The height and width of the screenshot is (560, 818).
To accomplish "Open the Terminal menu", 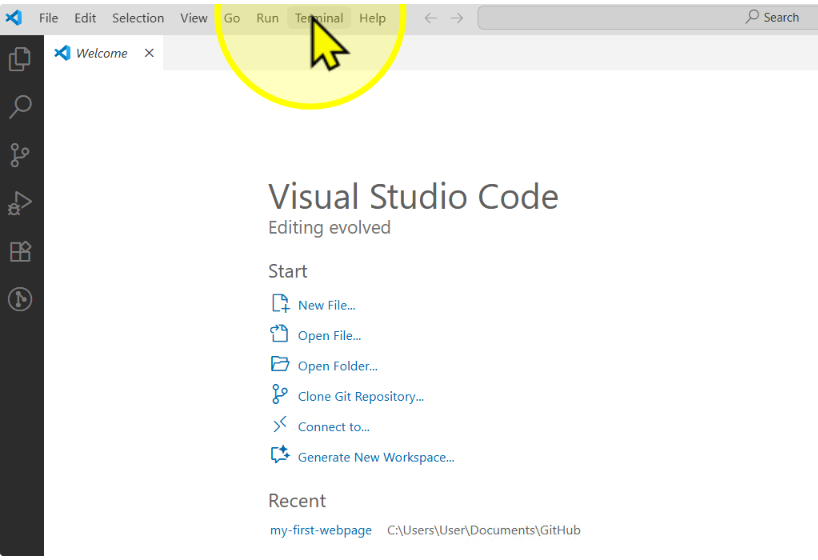I will [319, 18].
